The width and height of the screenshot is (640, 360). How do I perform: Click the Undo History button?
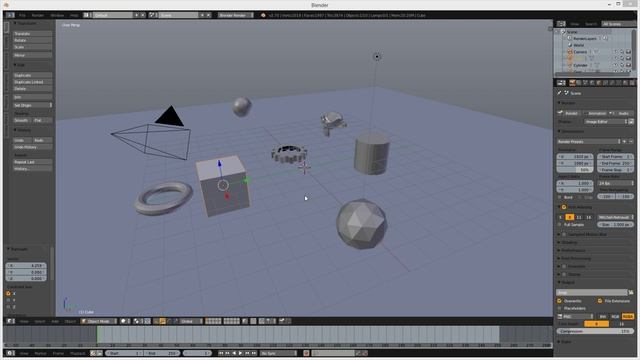click(33, 147)
